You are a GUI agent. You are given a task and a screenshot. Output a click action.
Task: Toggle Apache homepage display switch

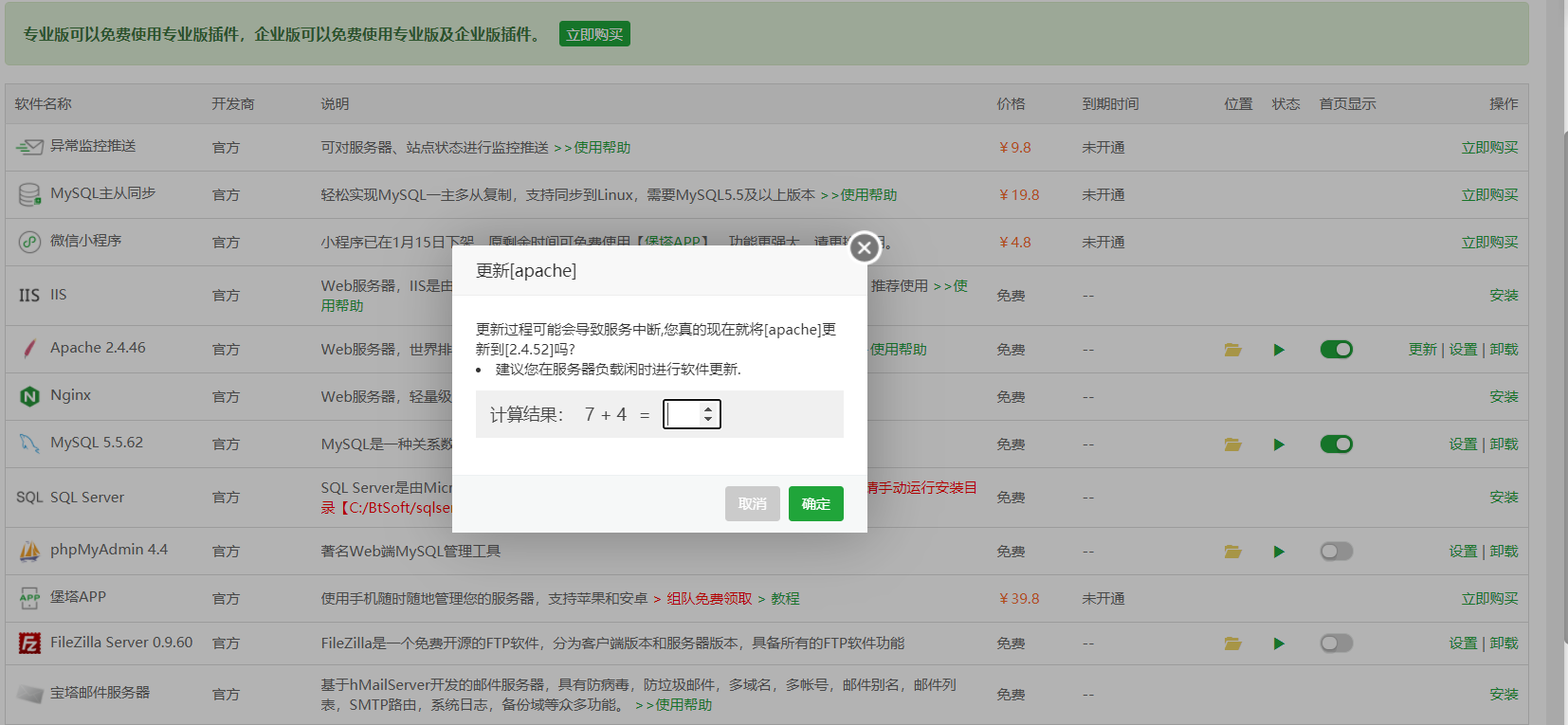[x=1336, y=350]
